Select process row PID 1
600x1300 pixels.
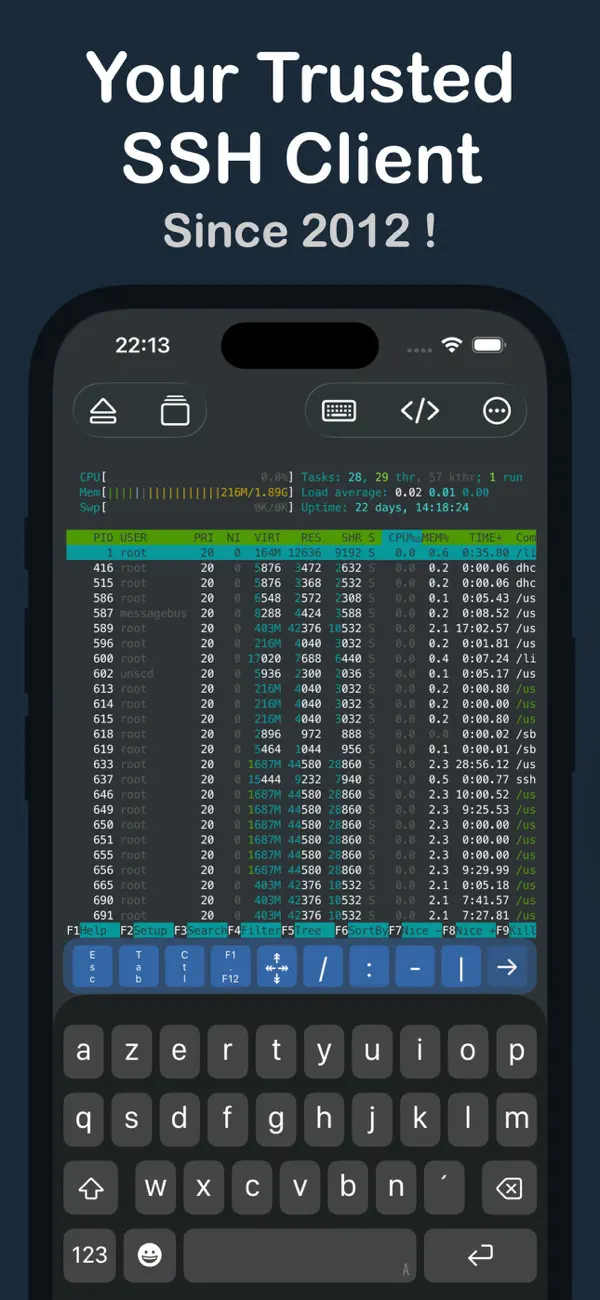[x=301, y=553]
